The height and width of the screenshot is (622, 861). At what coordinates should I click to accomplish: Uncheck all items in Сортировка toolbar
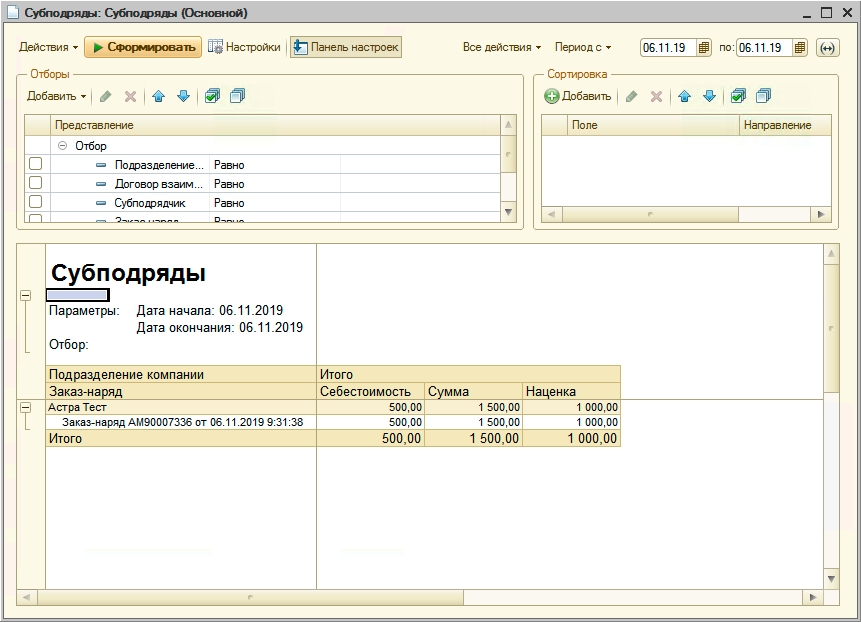(763, 96)
